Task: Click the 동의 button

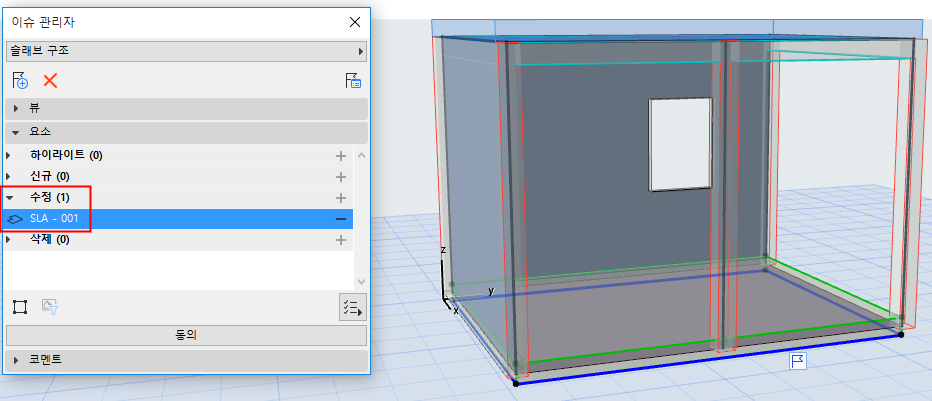Action: click(186, 335)
